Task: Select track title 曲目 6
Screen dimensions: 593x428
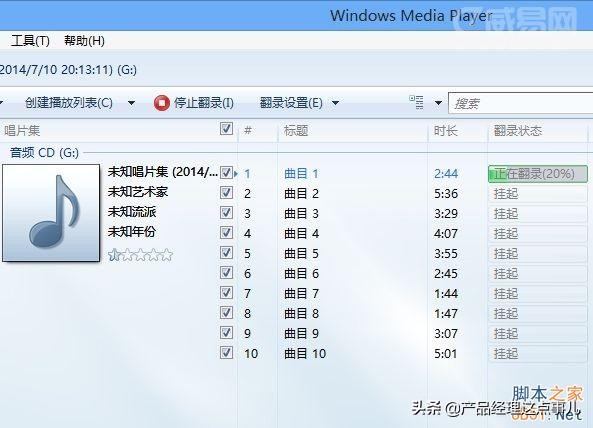Action: pos(301,274)
